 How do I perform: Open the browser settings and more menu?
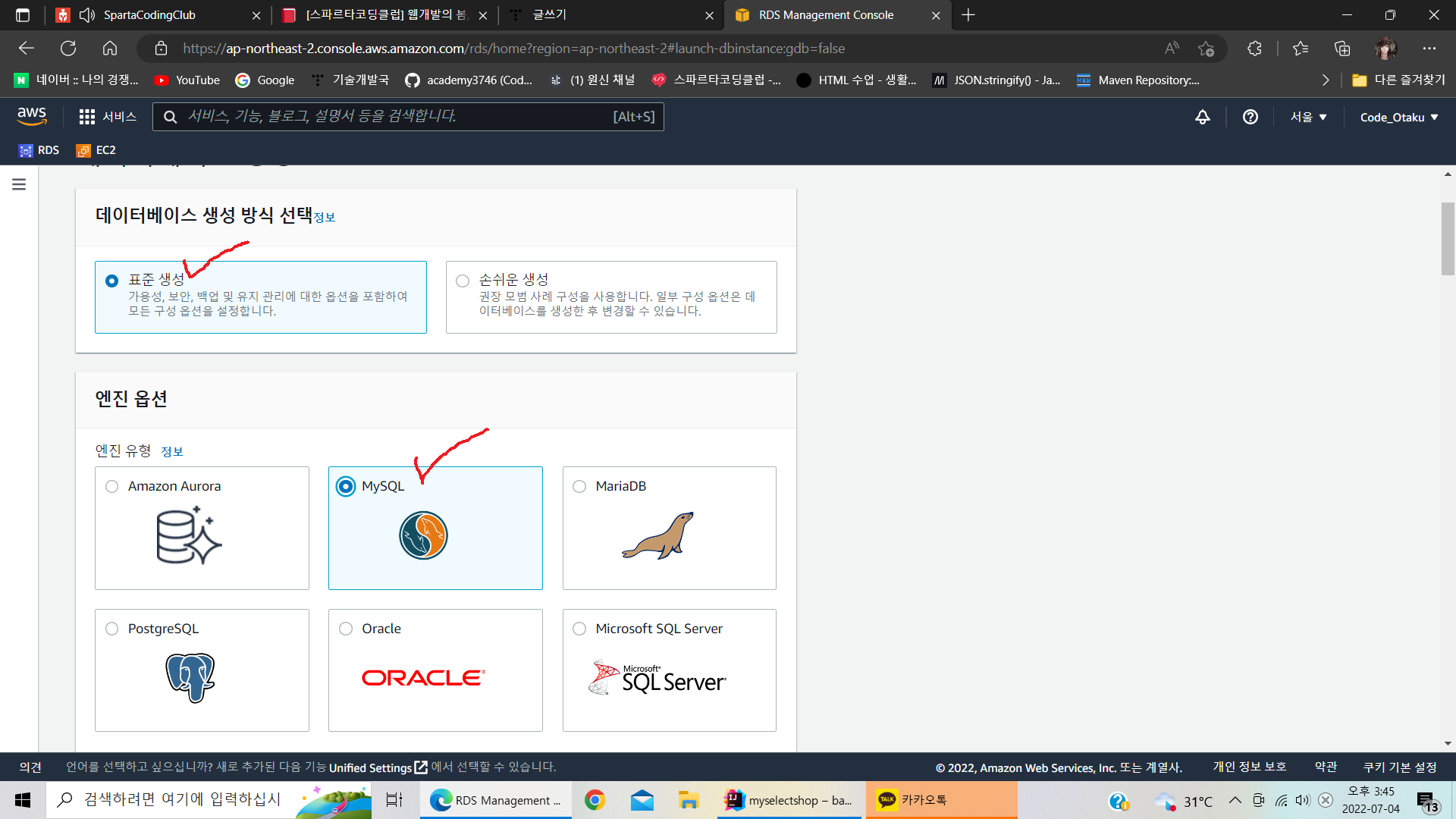1429,49
